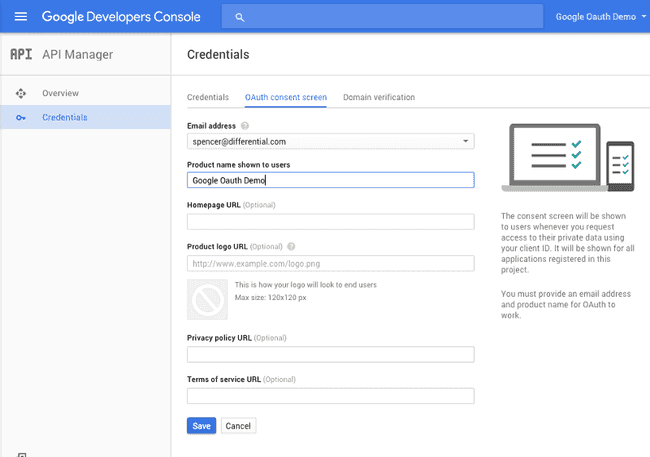Screen dimensions: 650x457
Task: Click the search magnifier icon
Action: point(240,17)
